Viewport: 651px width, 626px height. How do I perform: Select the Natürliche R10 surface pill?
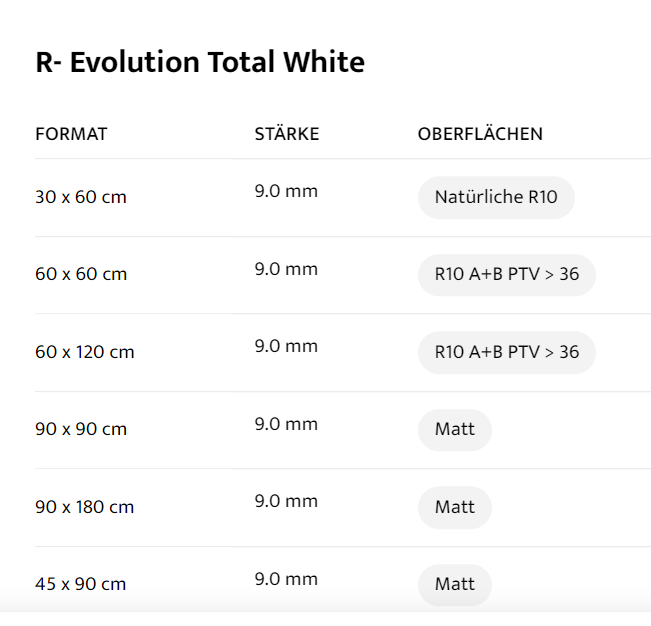point(496,197)
